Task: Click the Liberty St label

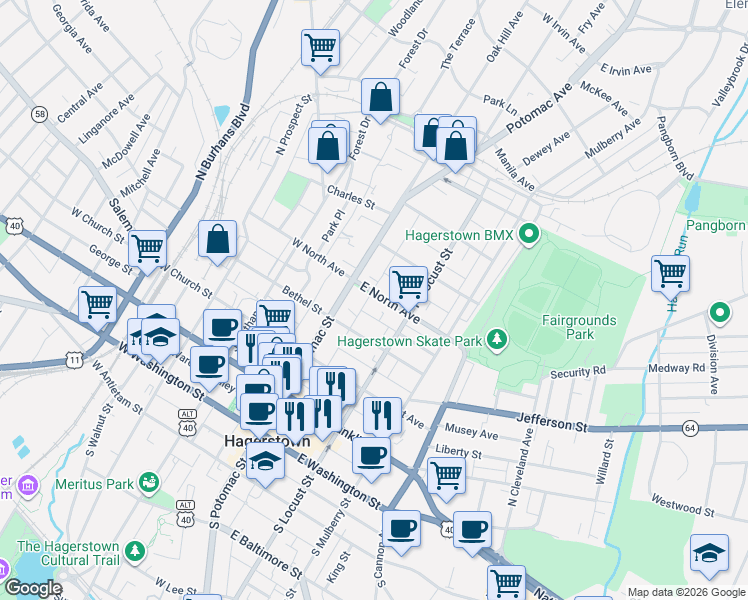Action: tap(458, 451)
